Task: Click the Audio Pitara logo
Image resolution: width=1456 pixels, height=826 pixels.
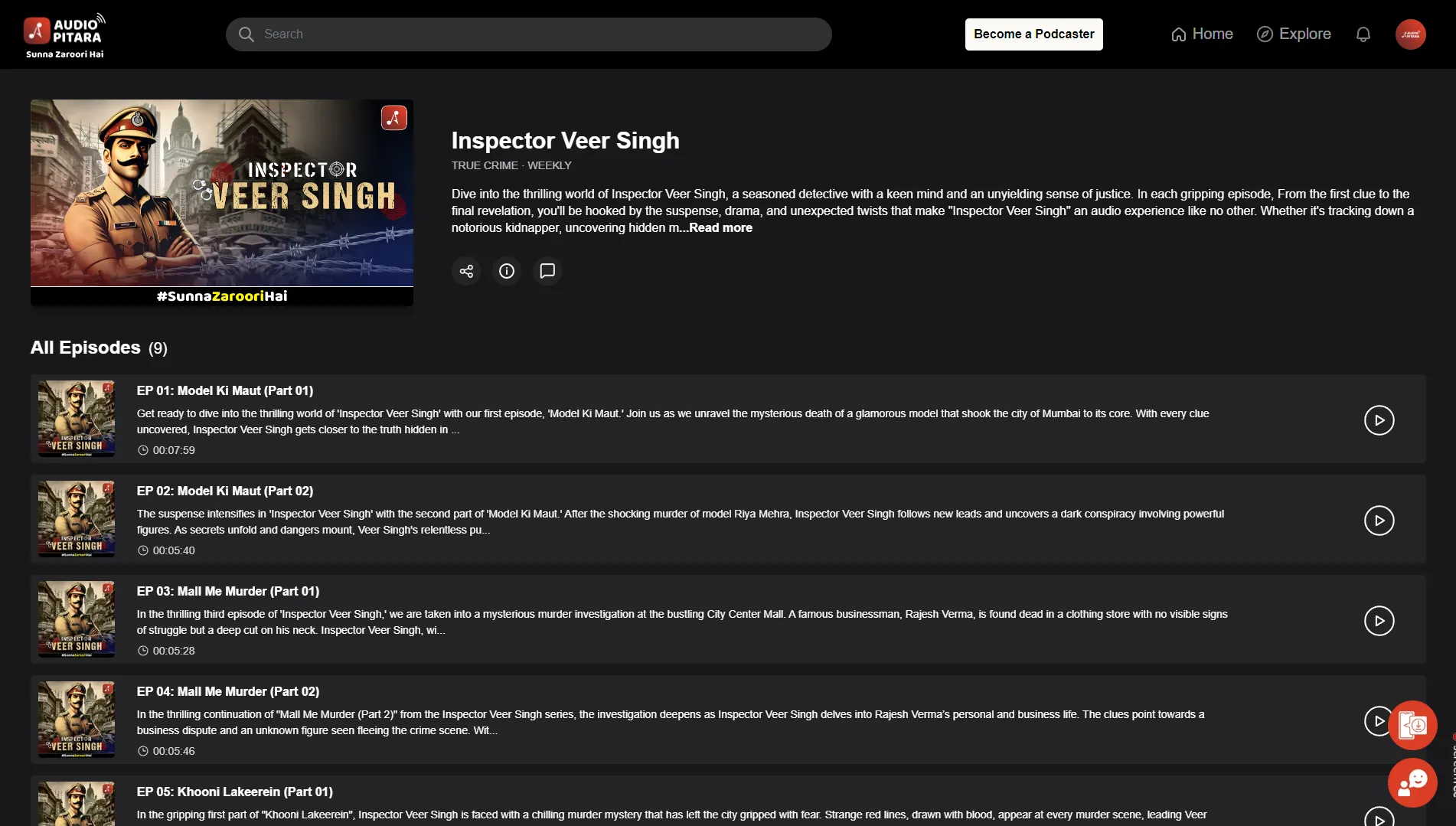Action: click(64, 35)
